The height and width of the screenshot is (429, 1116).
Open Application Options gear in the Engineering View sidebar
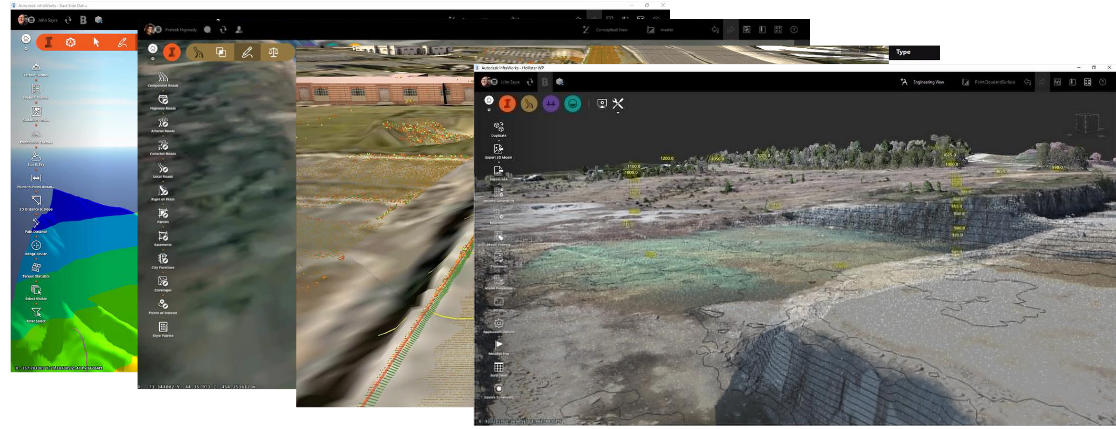coord(499,324)
